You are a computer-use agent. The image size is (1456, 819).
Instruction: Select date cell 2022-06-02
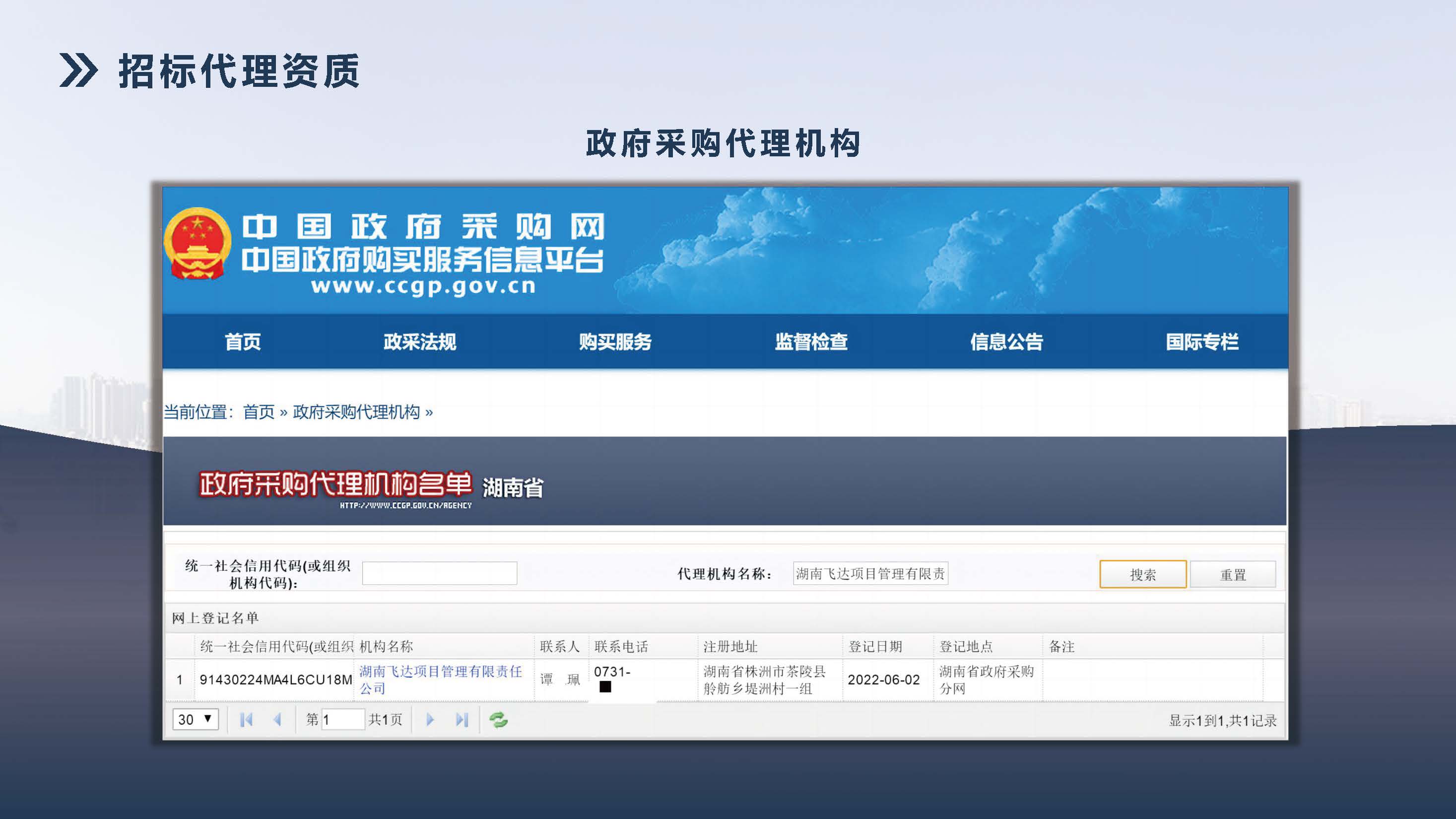point(883,680)
